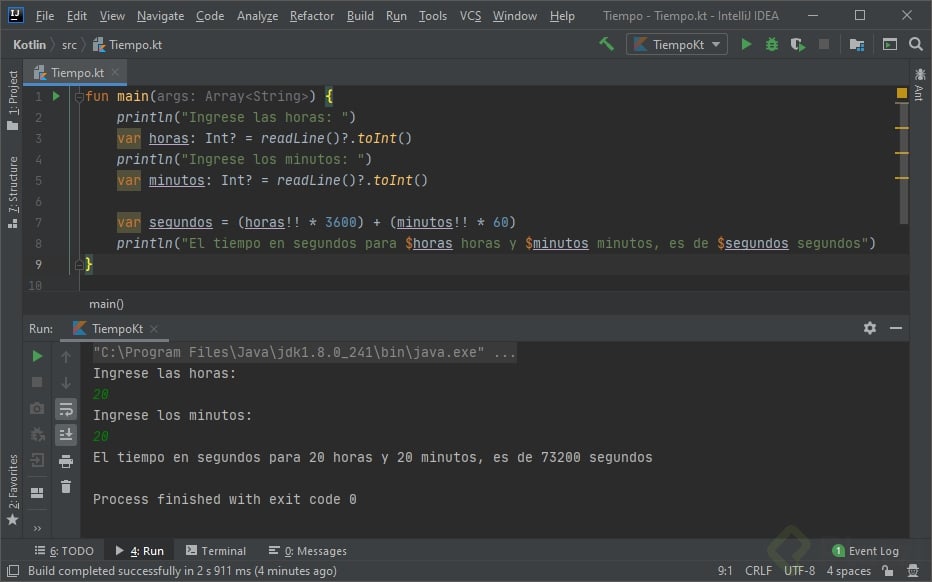Change the CRLF line separator

(x=758, y=571)
